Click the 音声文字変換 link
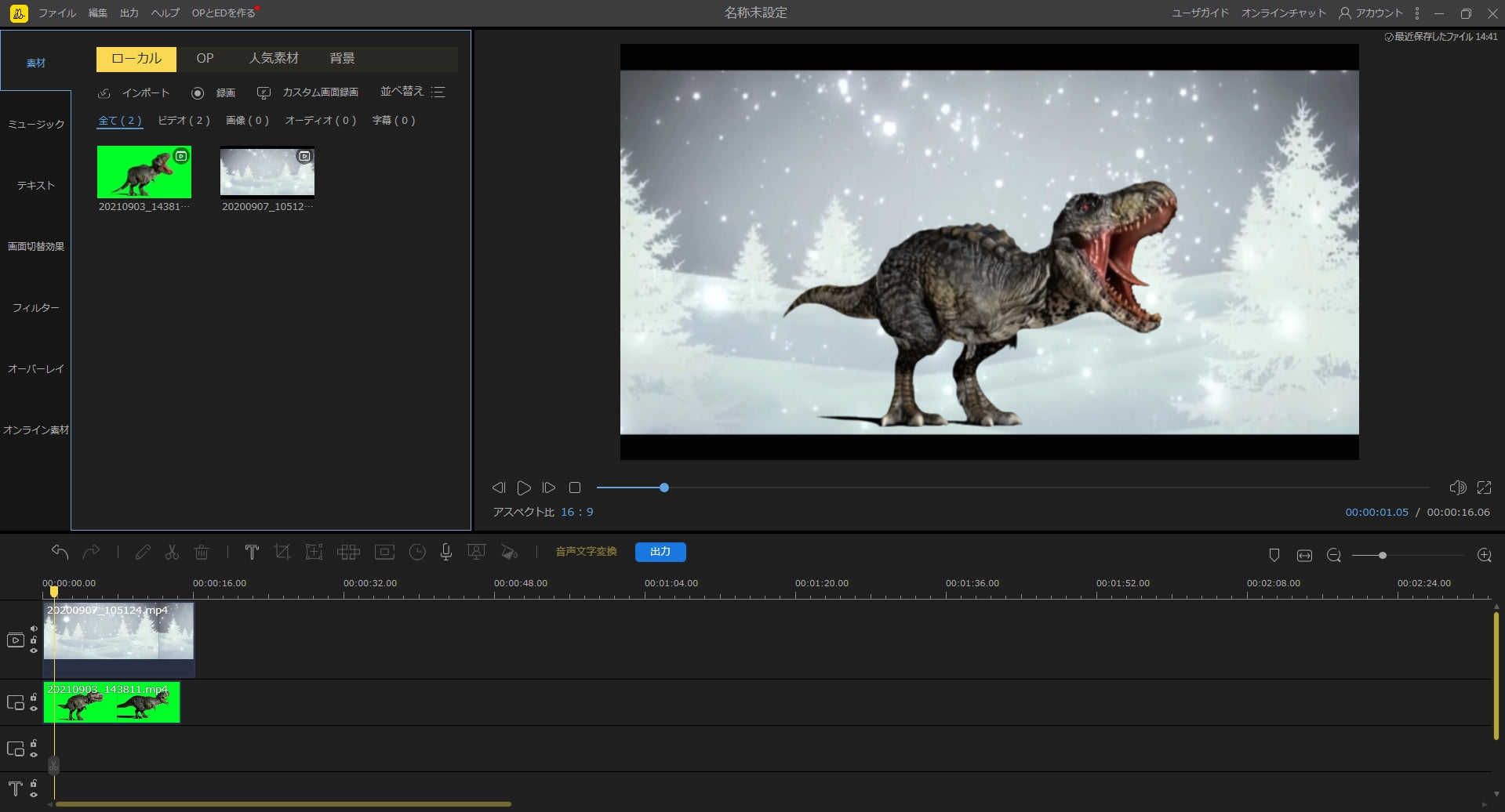The image size is (1505, 812). tap(586, 552)
